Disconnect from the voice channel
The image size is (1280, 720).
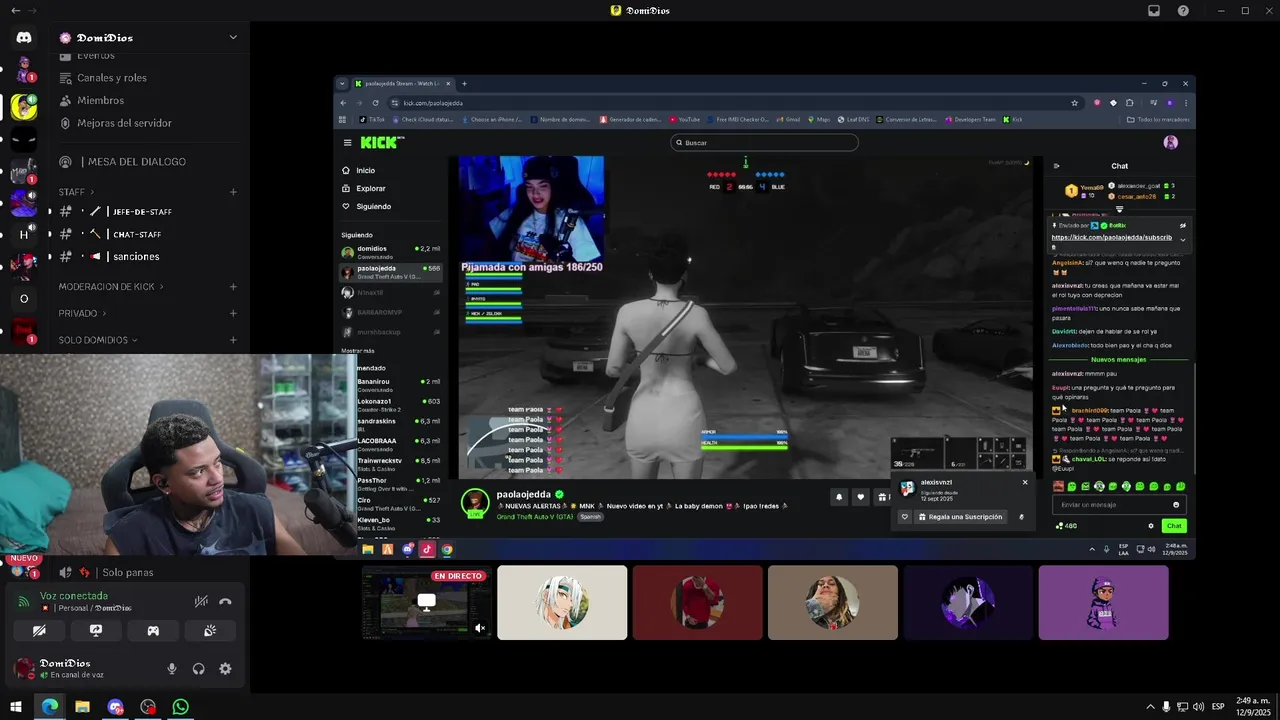coord(225,601)
